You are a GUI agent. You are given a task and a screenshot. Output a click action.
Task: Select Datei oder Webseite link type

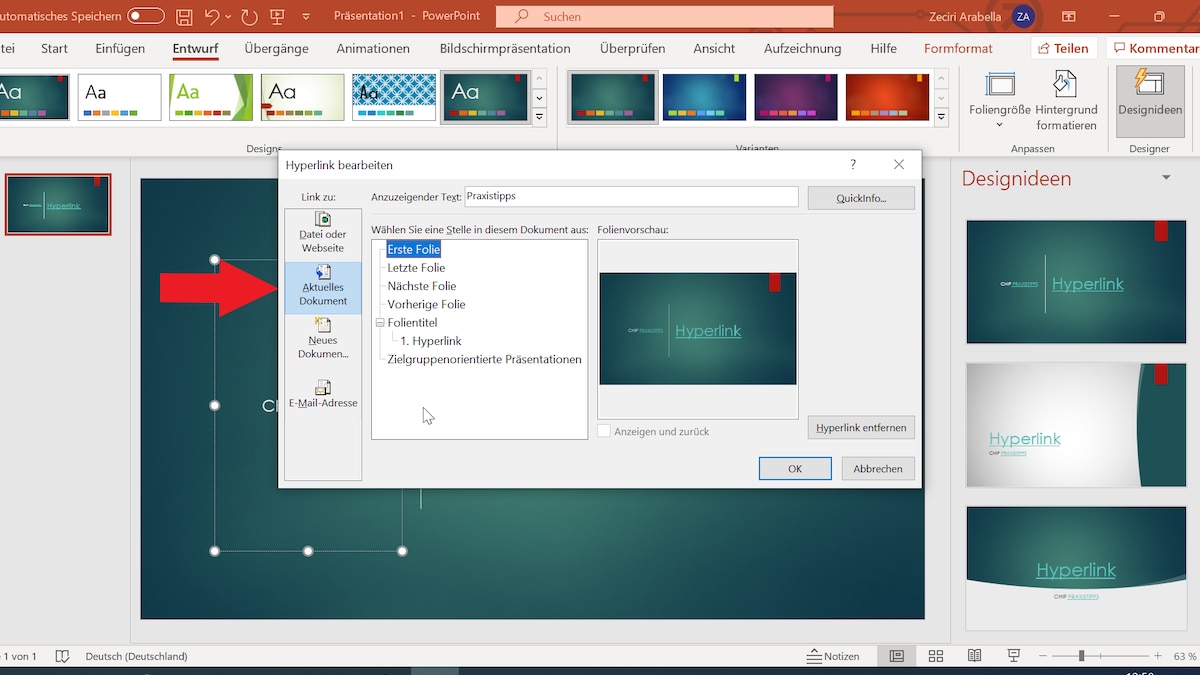(x=323, y=232)
